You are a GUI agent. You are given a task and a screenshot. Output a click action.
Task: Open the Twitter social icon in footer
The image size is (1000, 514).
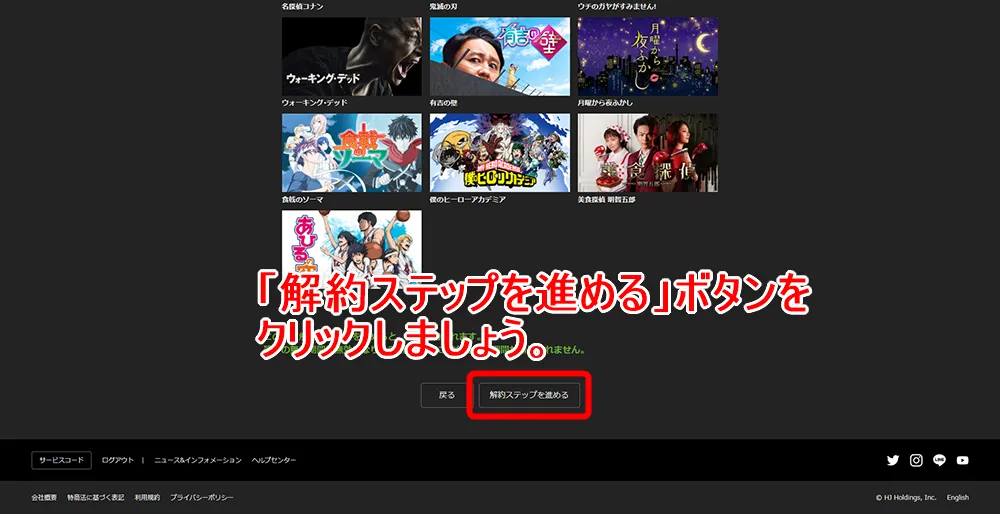(x=892, y=460)
